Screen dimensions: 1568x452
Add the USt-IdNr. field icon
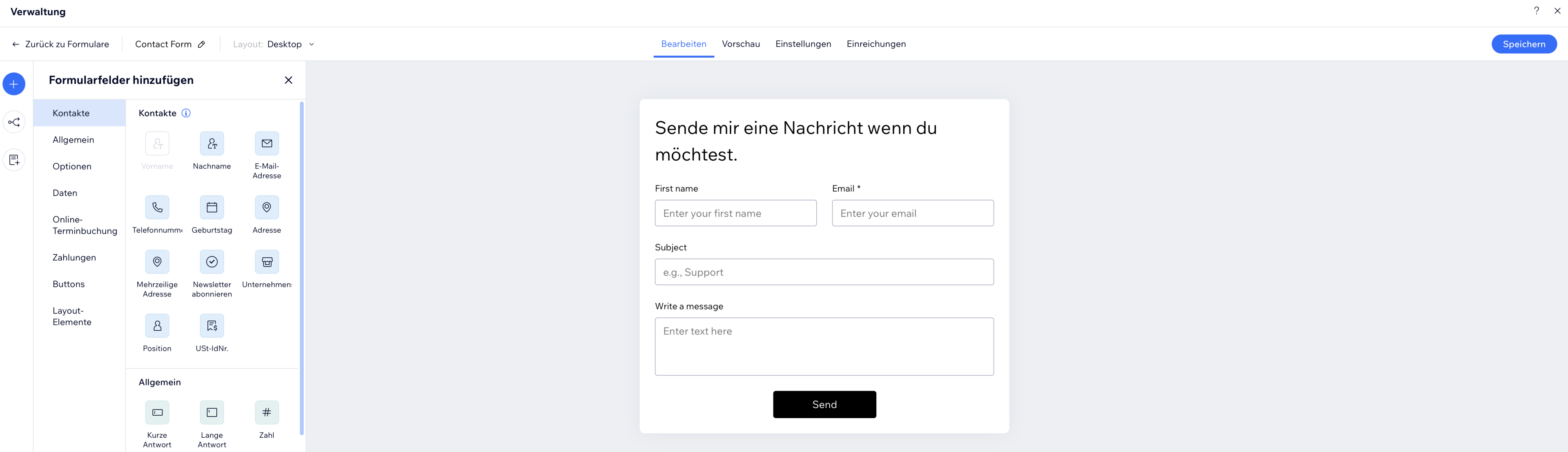coord(212,326)
